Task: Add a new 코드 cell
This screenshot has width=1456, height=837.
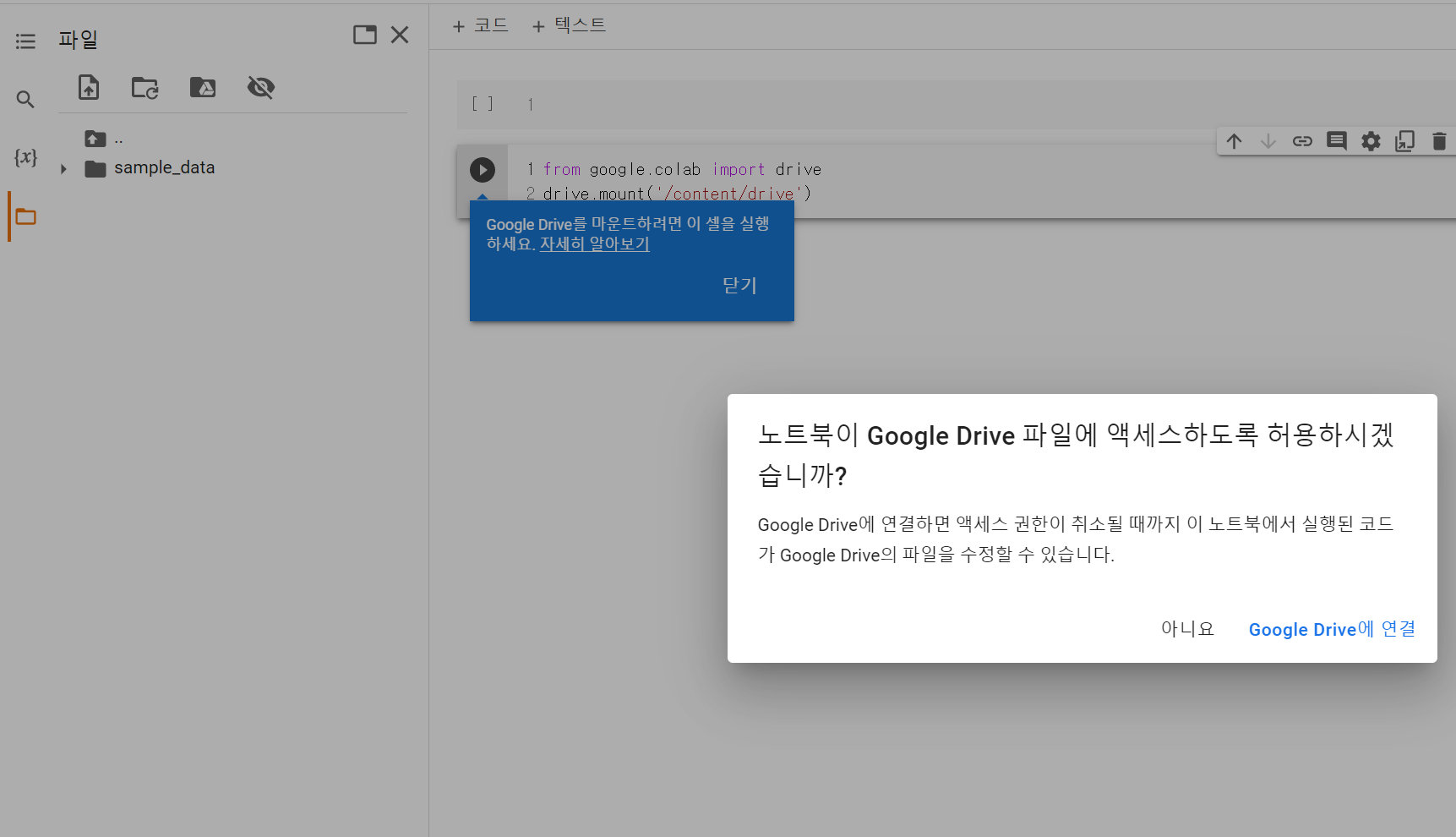Action: click(480, 26)
